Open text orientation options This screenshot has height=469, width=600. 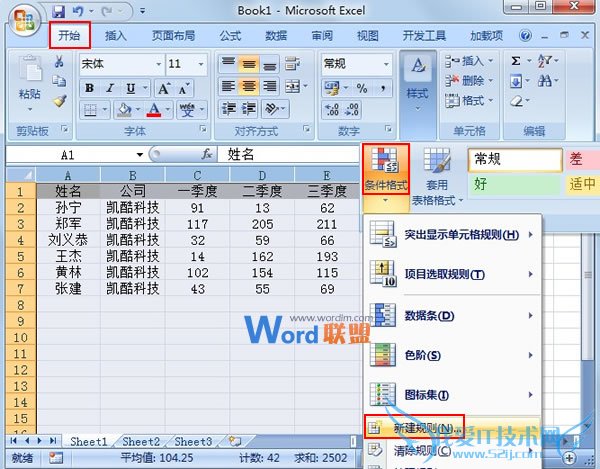tap(271, 109)
